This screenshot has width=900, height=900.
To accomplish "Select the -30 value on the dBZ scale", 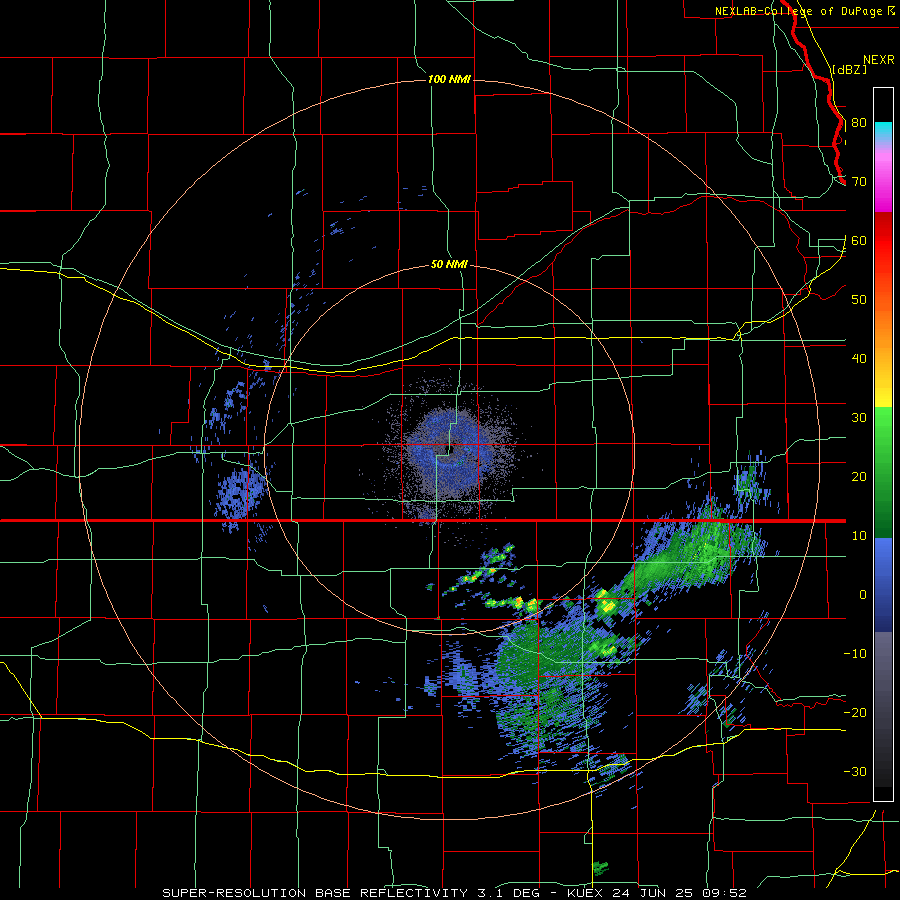I will pos(855,771).
